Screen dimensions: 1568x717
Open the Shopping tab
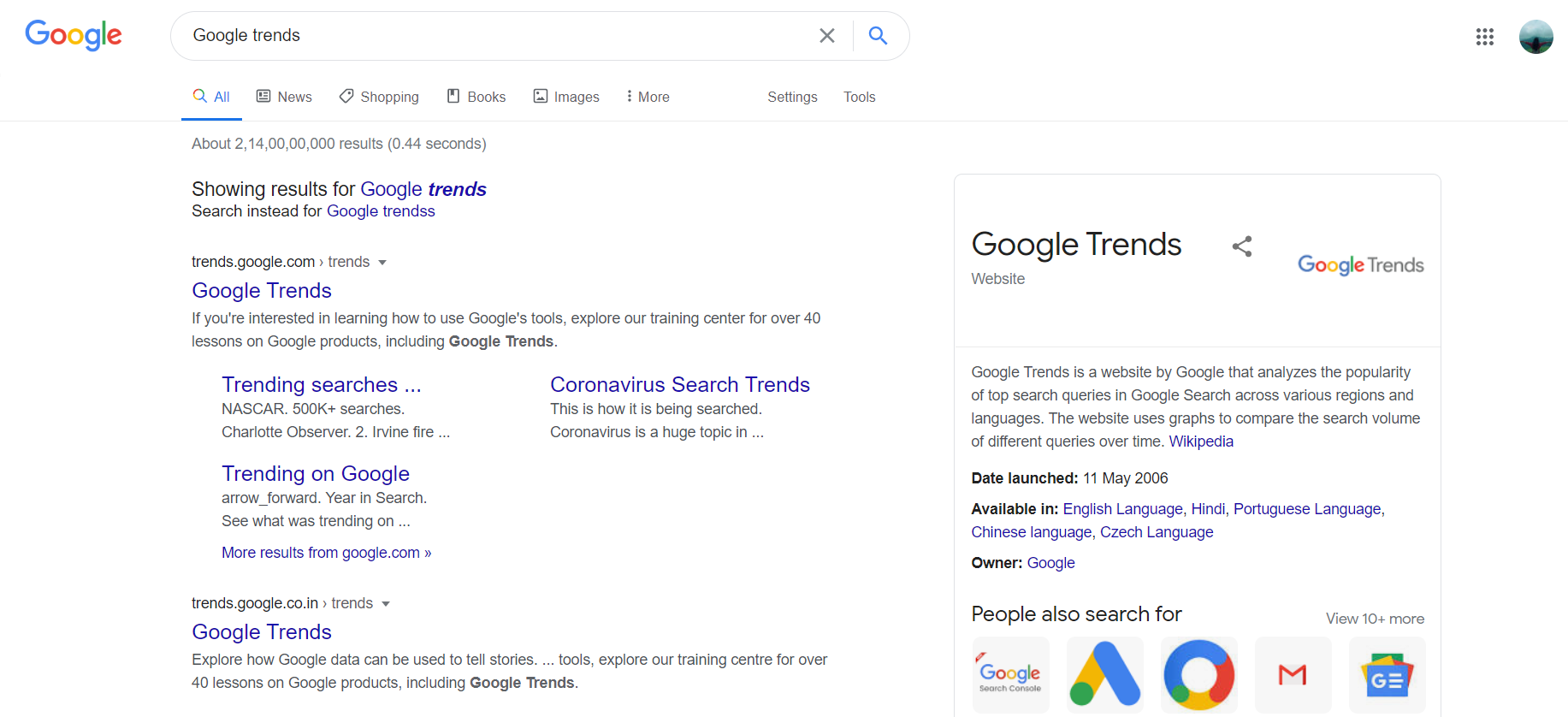(x=379, y=97)
